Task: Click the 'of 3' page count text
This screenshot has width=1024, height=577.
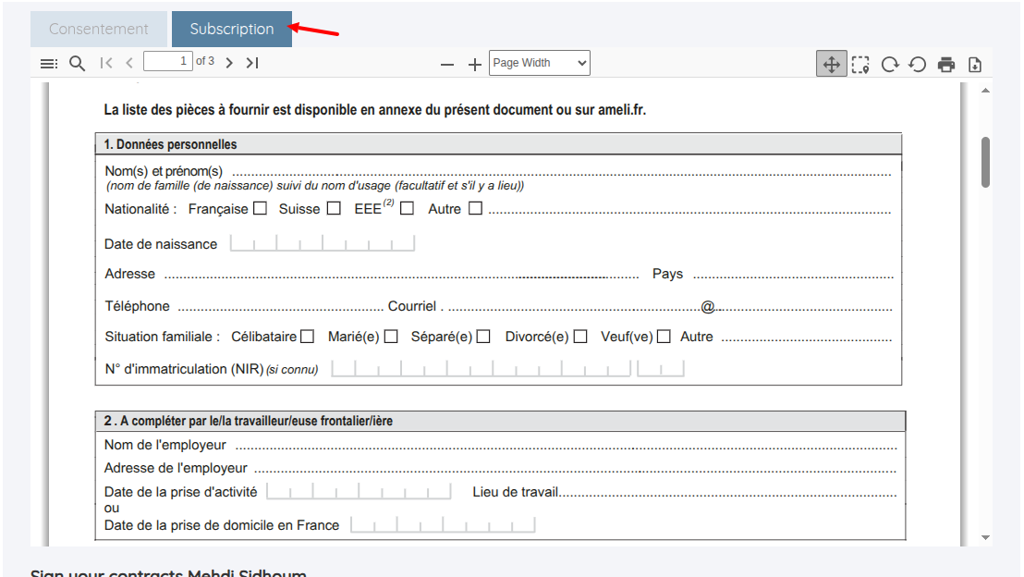Action: tap(205, 61)
